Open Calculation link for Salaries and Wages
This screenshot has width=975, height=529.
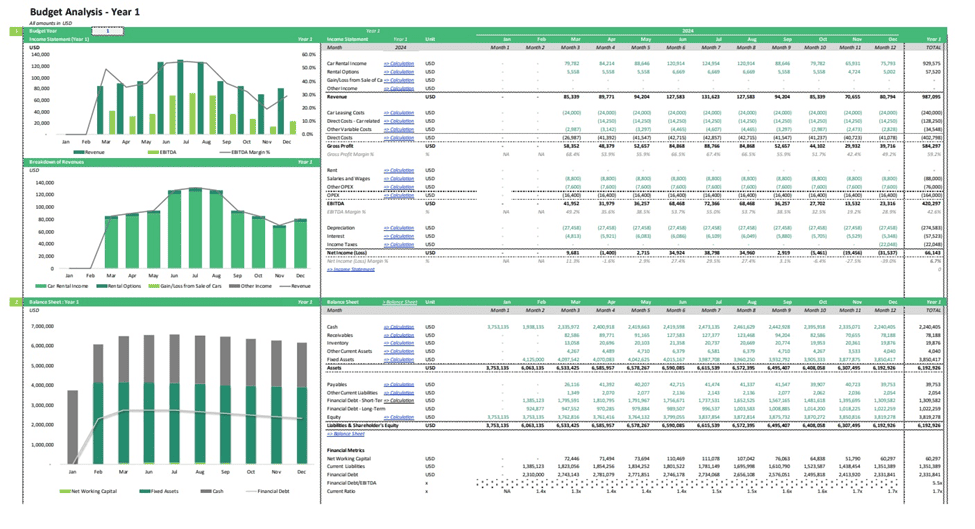[399, 178]
